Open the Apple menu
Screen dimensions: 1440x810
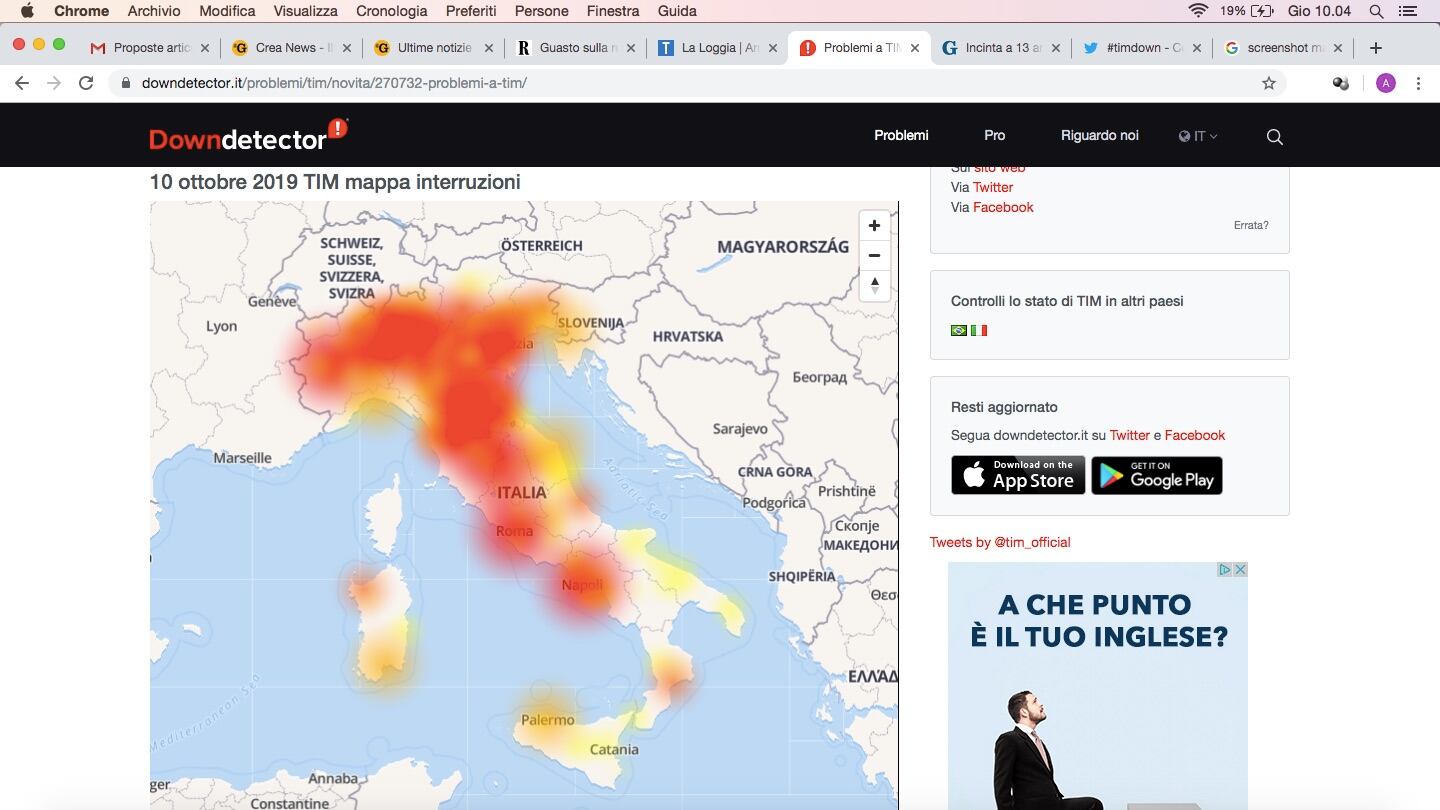point(27,11)
